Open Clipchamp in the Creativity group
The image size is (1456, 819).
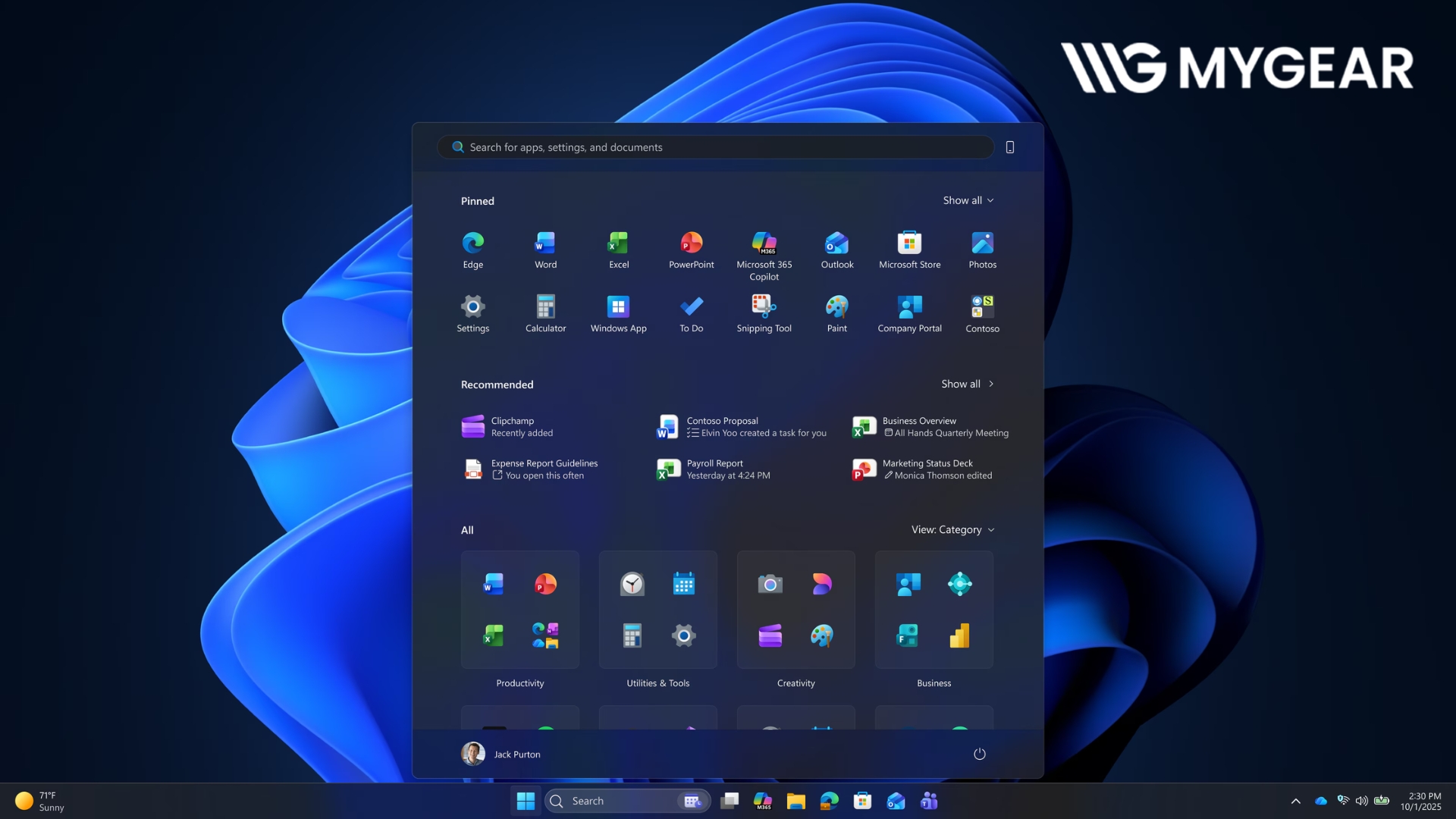770,635
